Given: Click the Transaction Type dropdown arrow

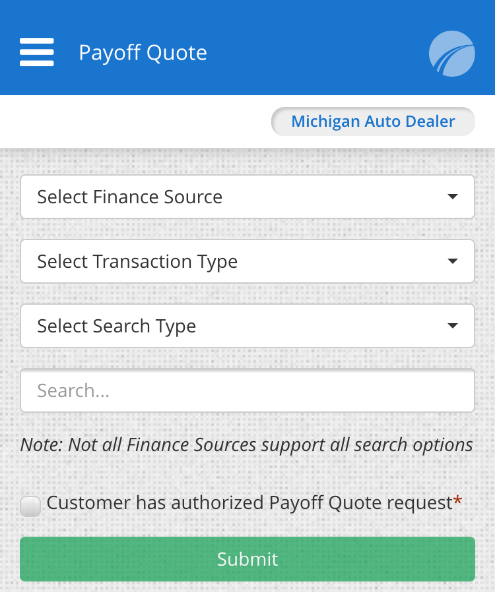Looking at the screenshot, I should click(x=452, y=261).
